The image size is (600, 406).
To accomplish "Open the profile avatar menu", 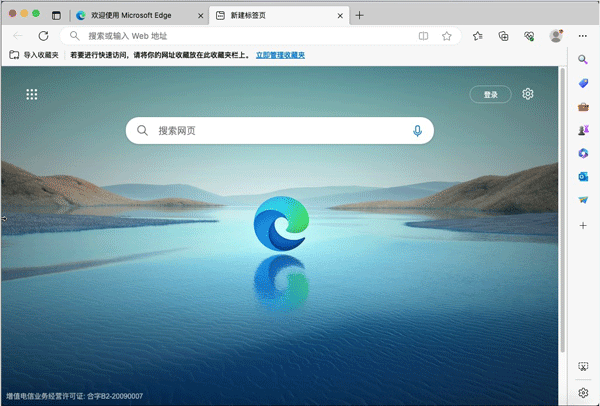I will pyautogui.click(x=556, y=36).
